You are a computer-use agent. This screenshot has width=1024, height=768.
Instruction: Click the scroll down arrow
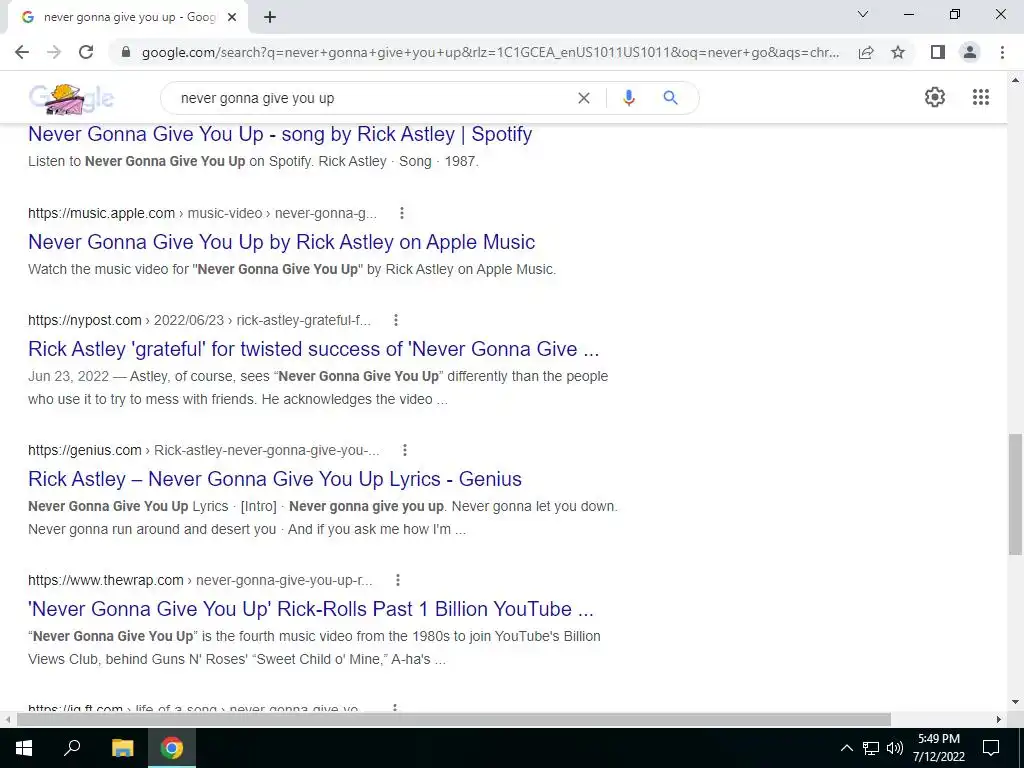coord(1016,702)
